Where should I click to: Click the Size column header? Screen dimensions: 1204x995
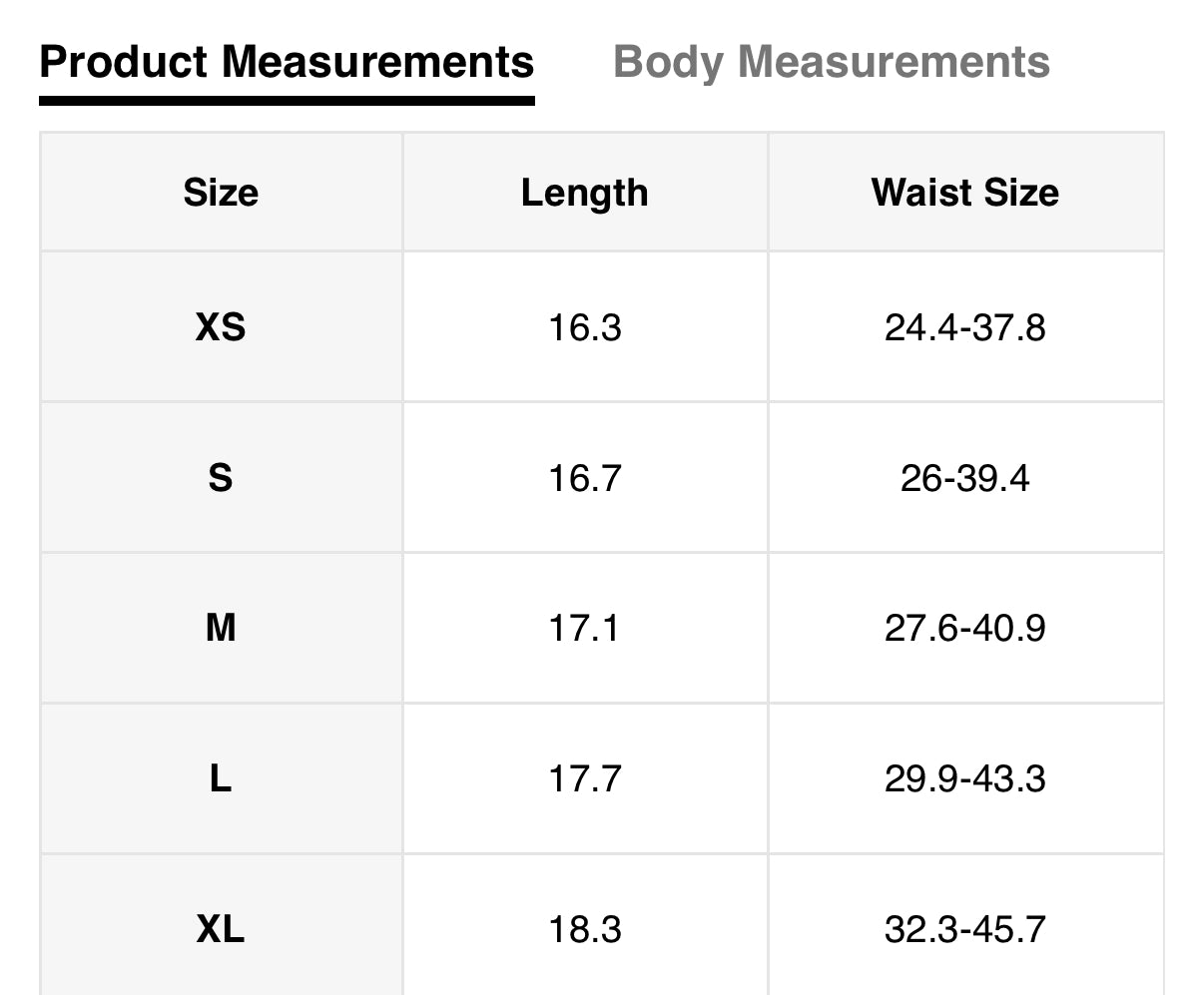point(221,192)
